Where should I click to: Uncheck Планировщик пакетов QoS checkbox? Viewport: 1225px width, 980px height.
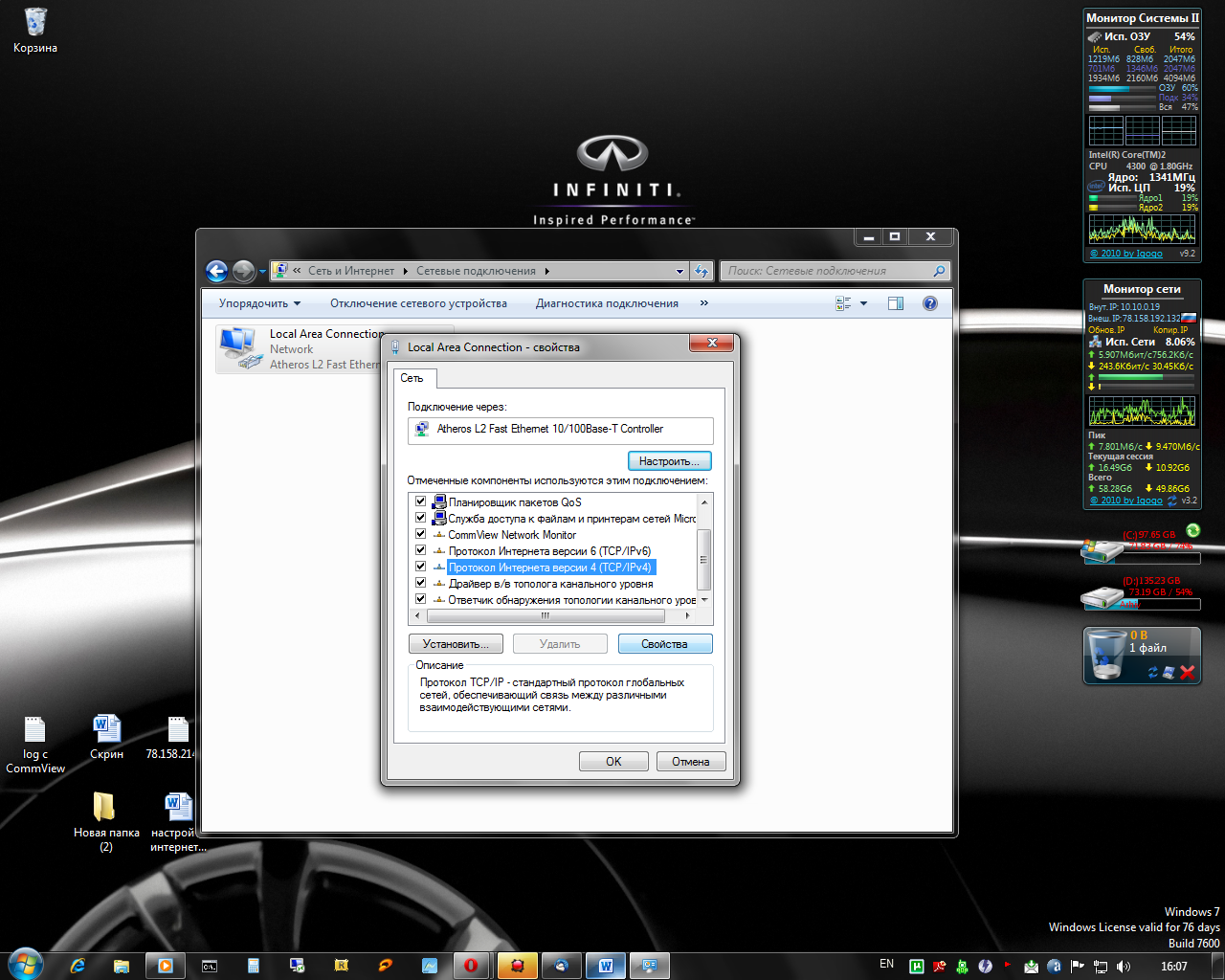[x=420, y=501]
